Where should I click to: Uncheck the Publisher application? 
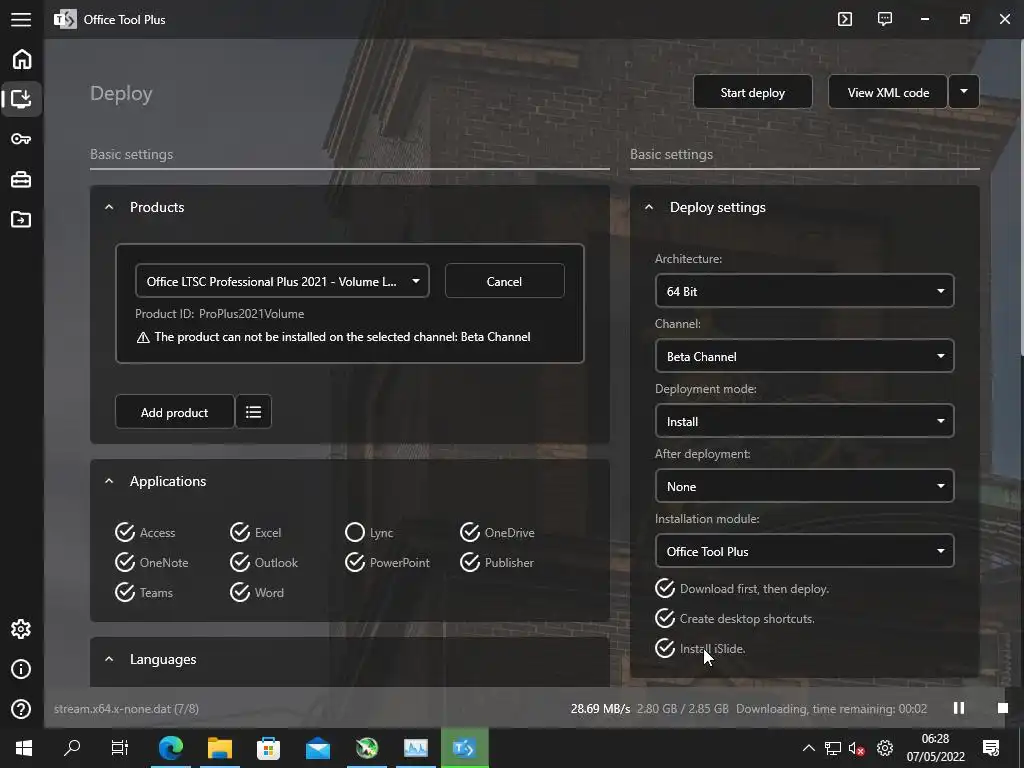point(470,562)
